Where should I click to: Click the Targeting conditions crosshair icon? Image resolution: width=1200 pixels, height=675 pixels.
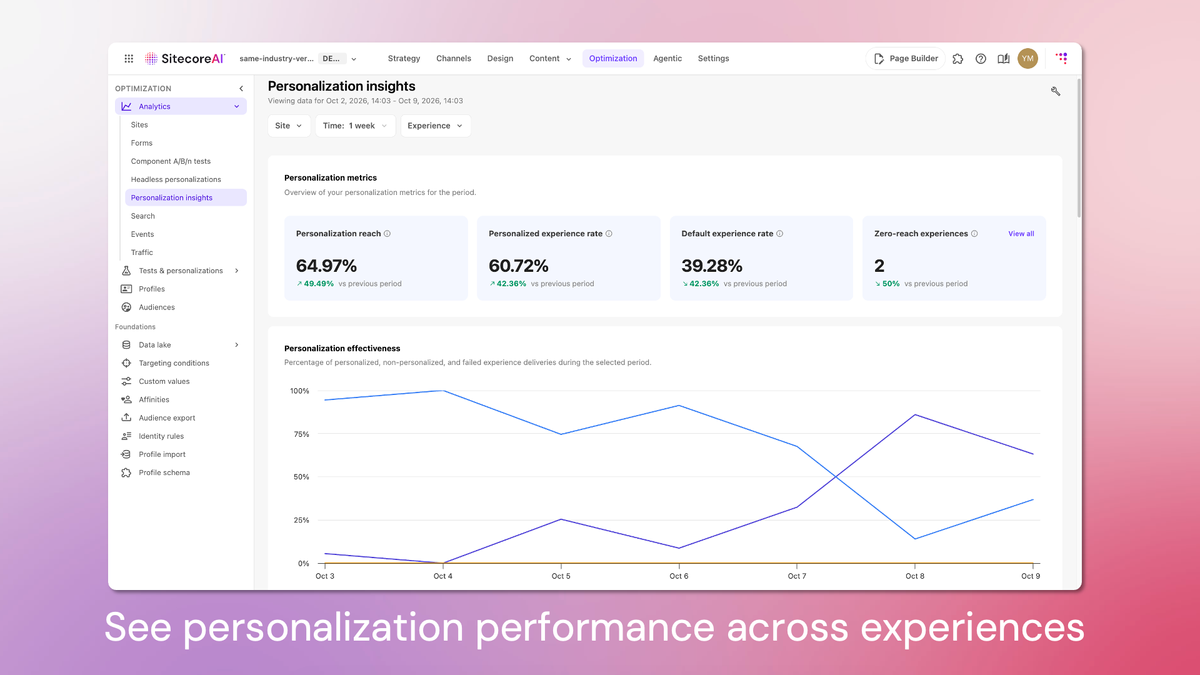tap(126, 363)
